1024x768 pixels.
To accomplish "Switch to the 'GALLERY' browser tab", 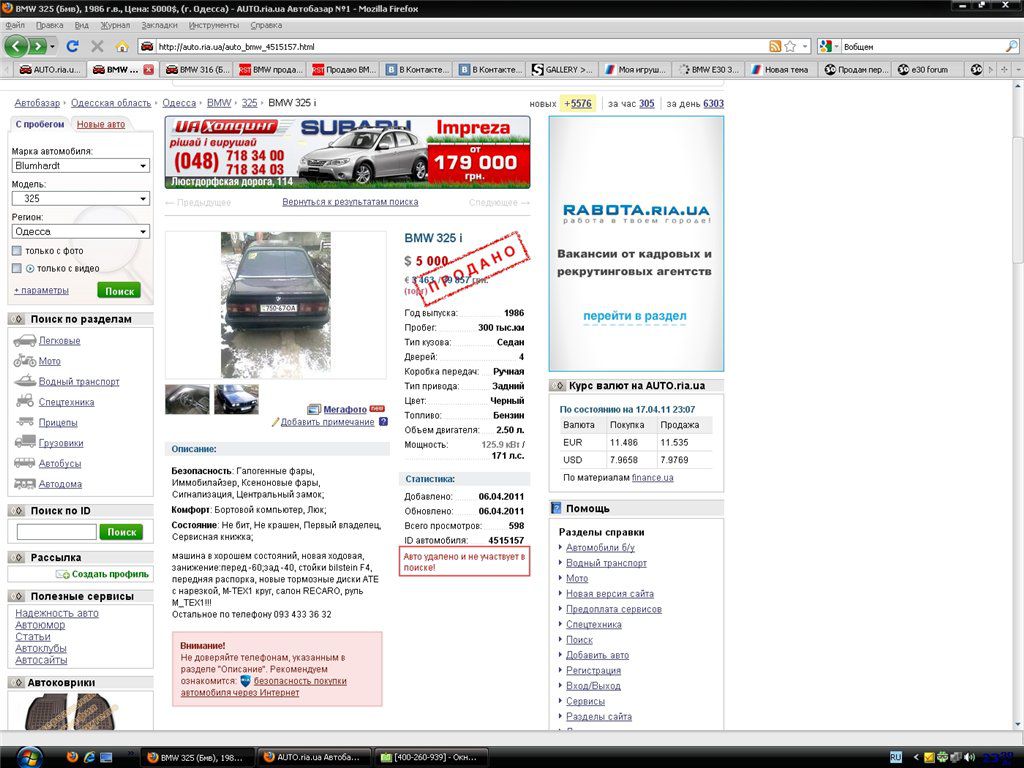I will coord(563,69).
